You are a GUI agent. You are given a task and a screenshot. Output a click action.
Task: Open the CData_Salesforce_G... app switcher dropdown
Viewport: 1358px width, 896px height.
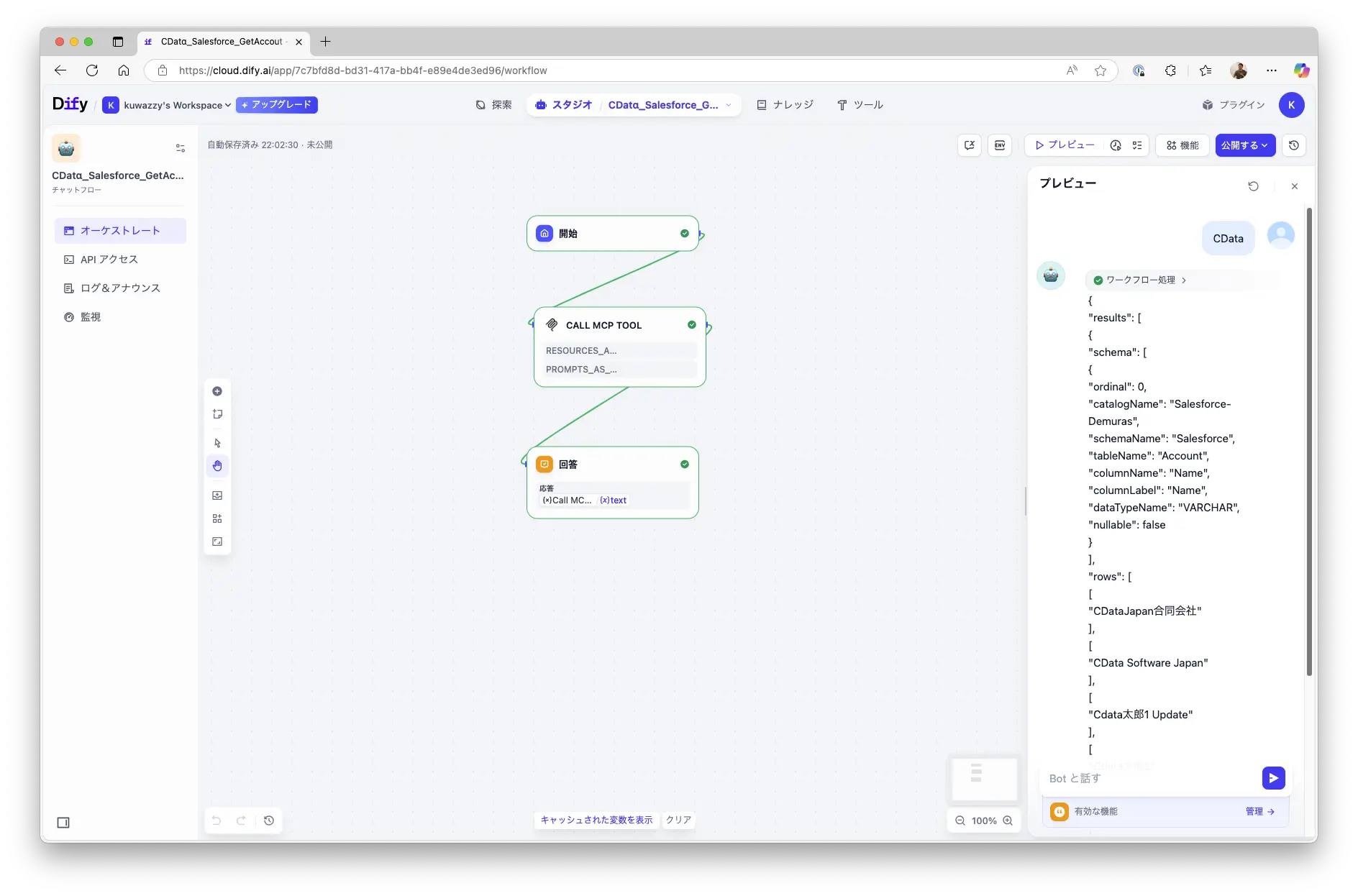[x=670, y=105]
